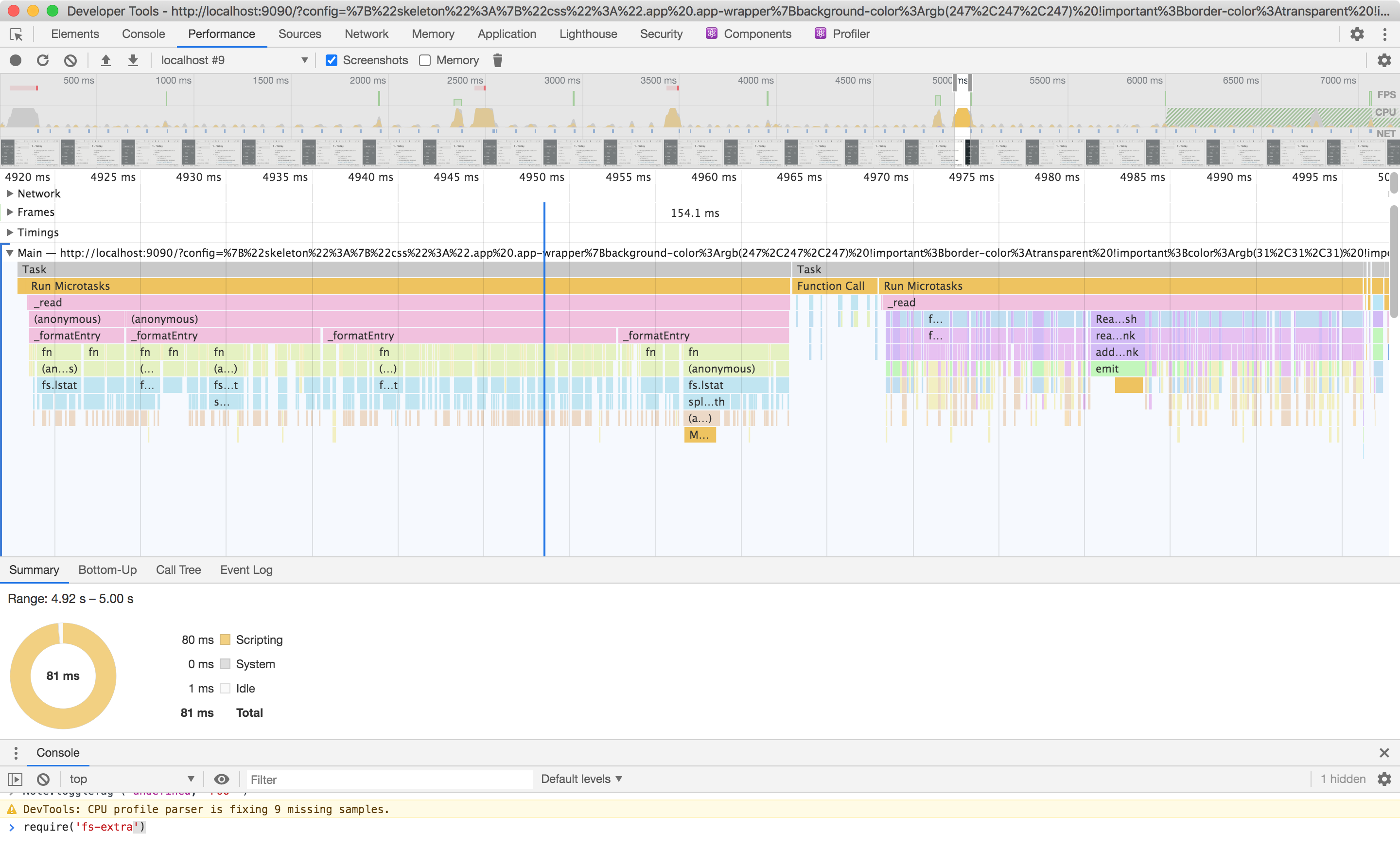This screenshot has width=1400, height=853.
Task: Select the inspect element picker icon
Action: [x=16, y=34]
